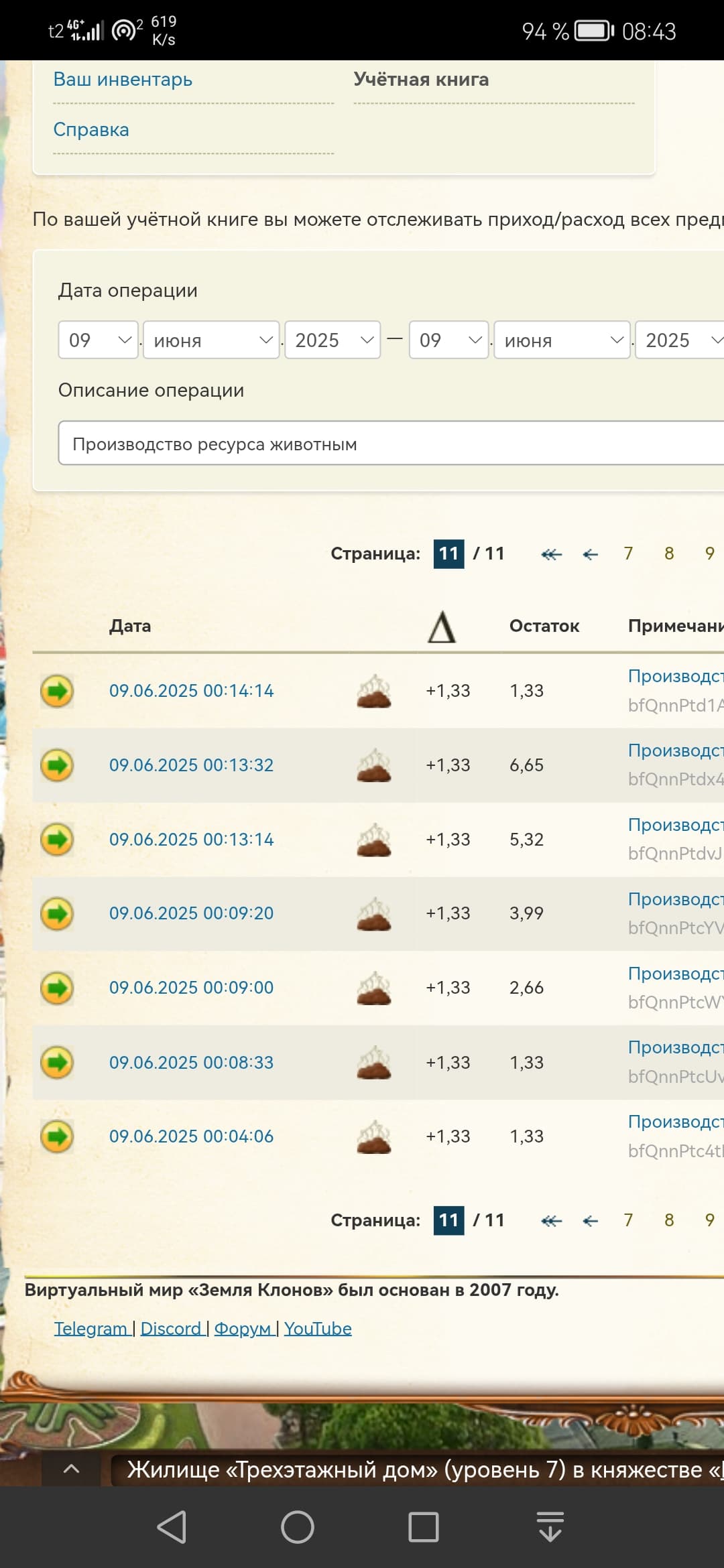
Task: Open the start month dropdown showing июня
Action: 211,340
